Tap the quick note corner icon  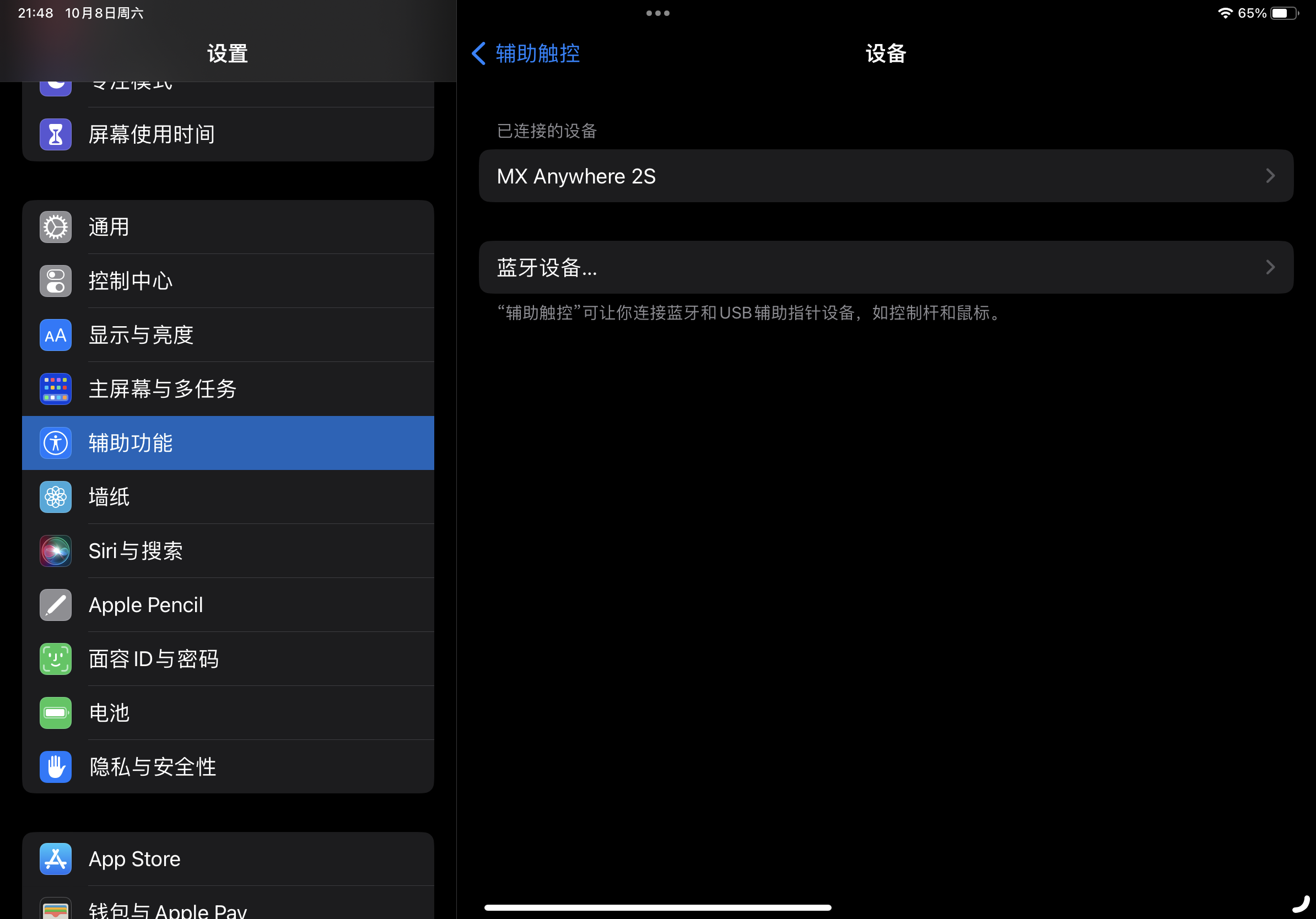click(1301, 904)
